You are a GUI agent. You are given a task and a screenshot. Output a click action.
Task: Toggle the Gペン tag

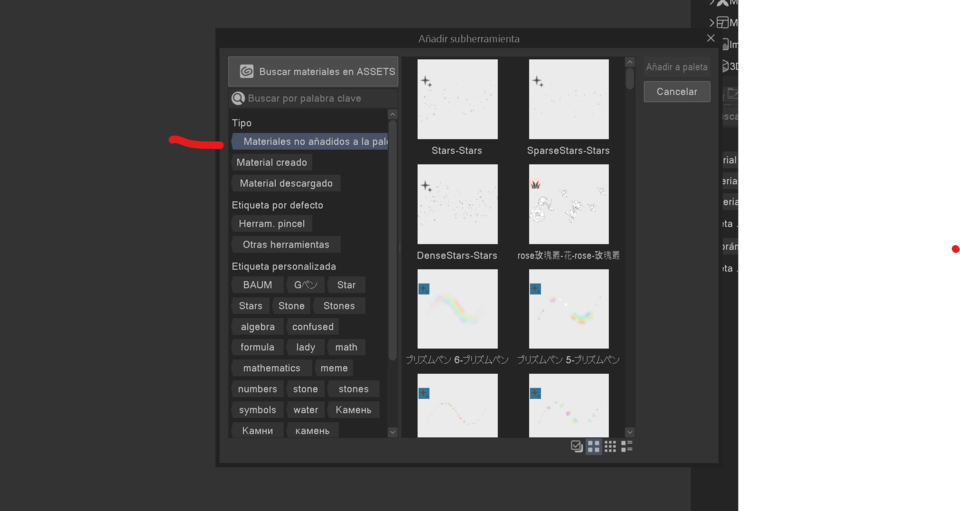(x=306, y=285)
